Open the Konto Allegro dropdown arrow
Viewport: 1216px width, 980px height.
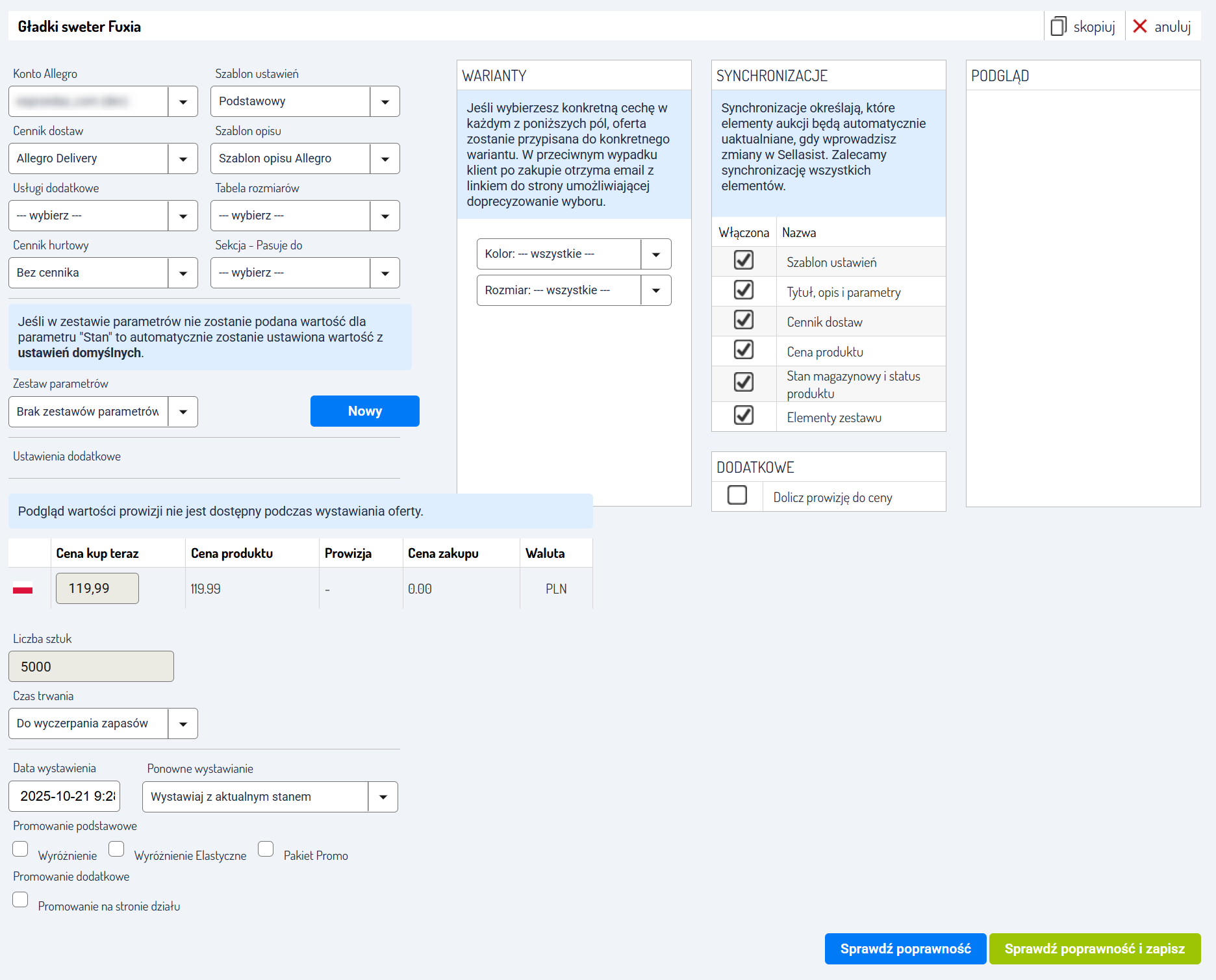coord(183,102)
